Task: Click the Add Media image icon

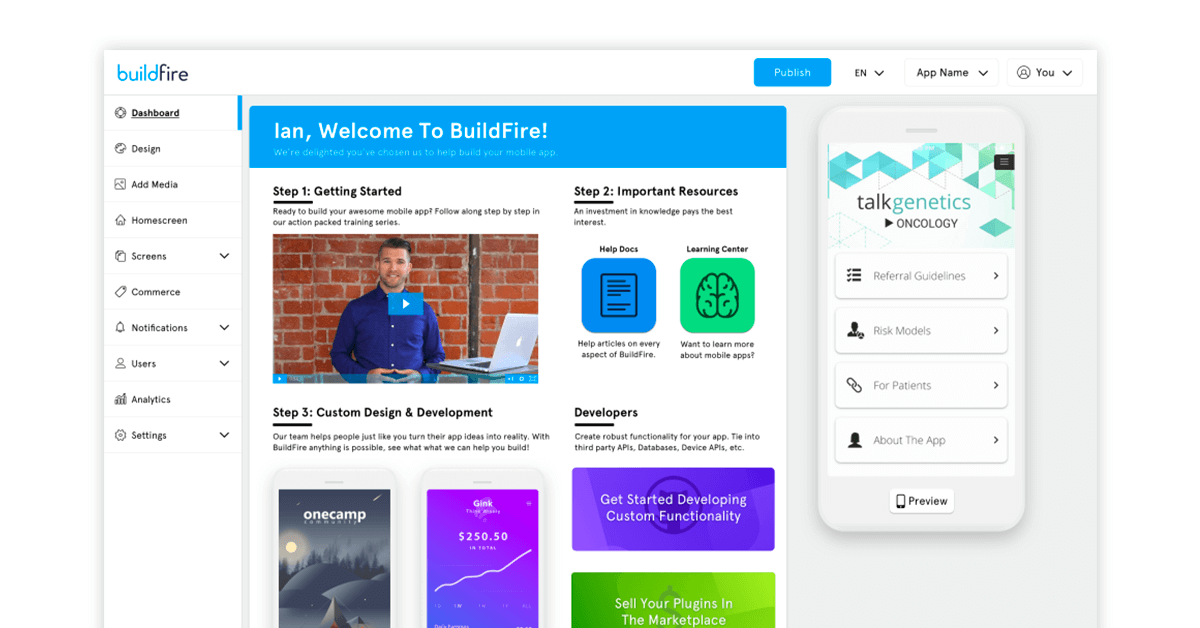Action: click(x=120, y=184)
